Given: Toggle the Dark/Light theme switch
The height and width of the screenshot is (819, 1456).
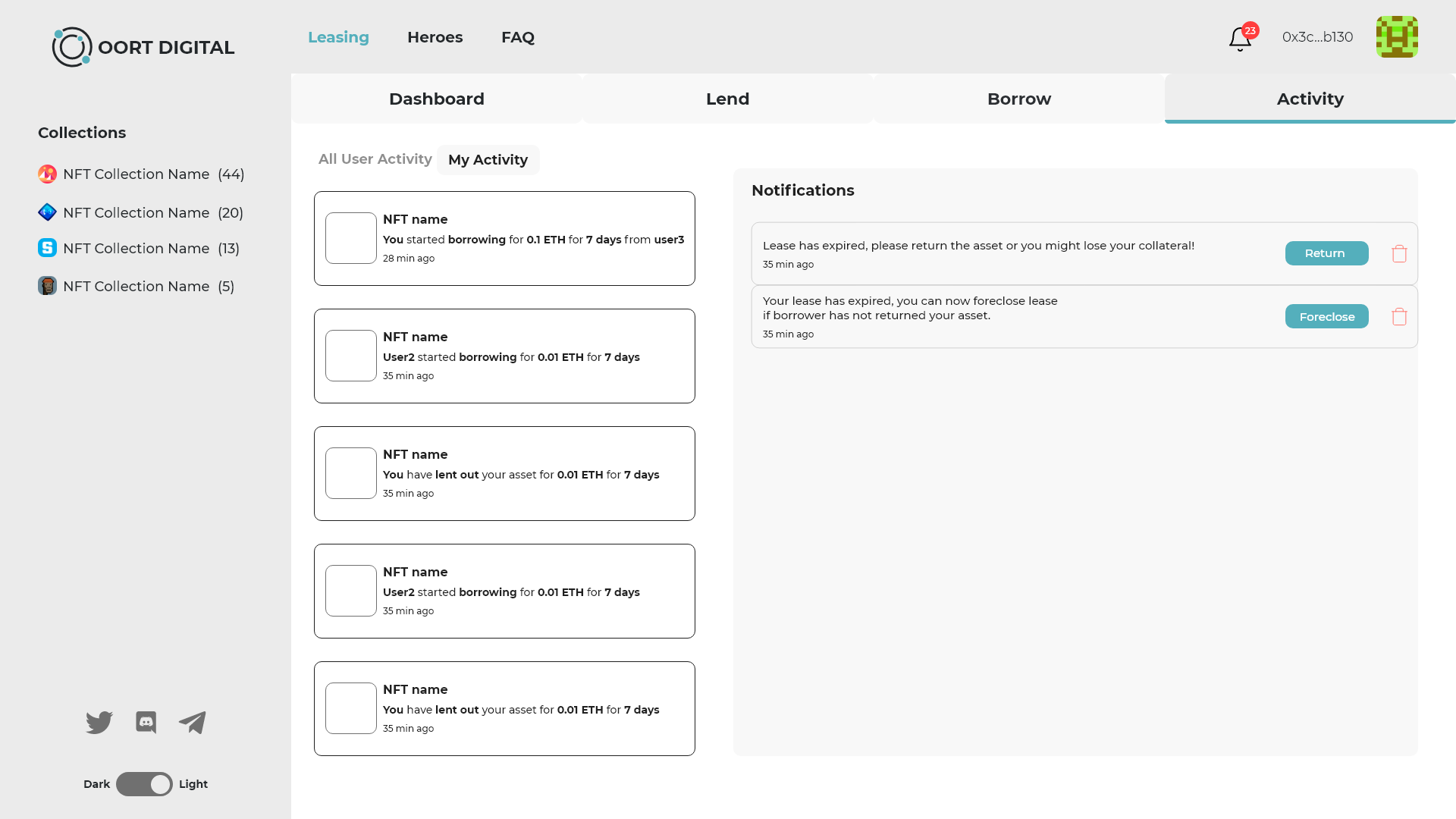Looking at the screenshot, I should [x=144, y=784].
